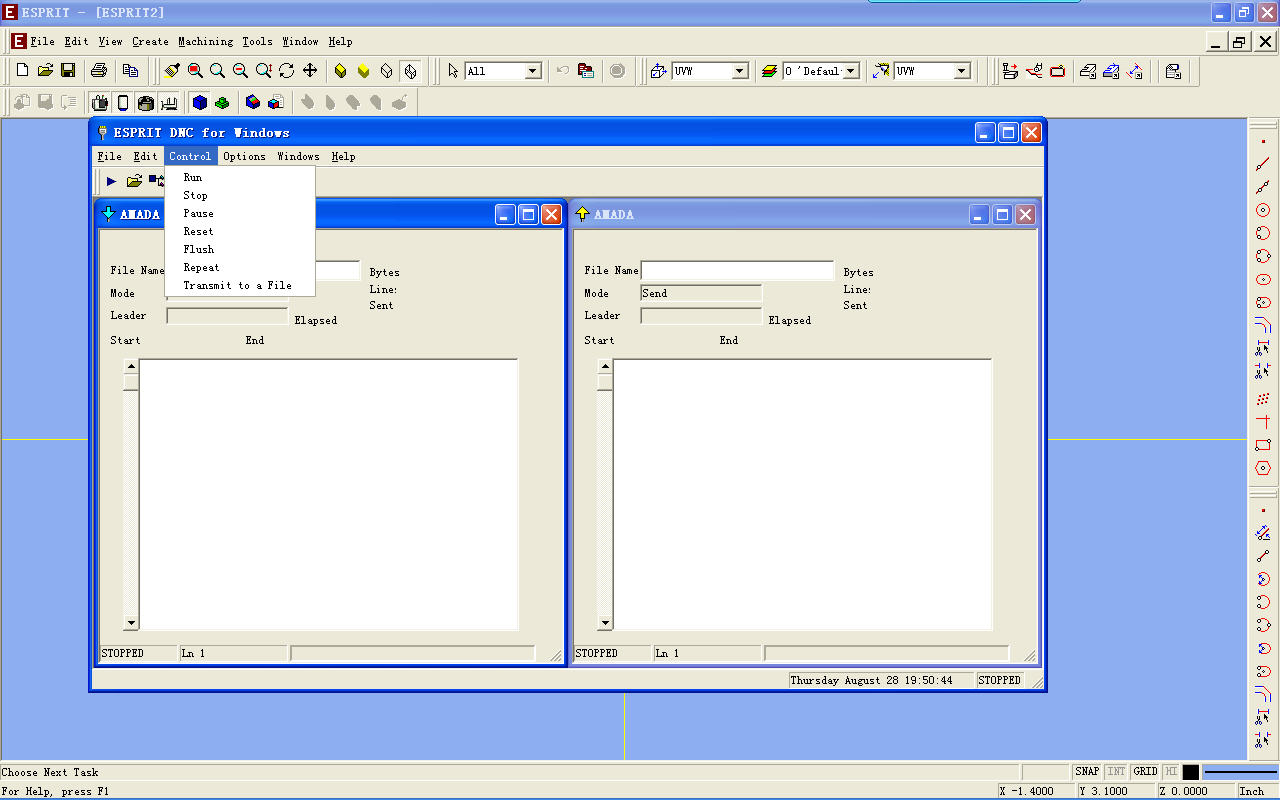Click the Redraw paintbrush icon
The image size is (1280, 800).
click(172, 70)
